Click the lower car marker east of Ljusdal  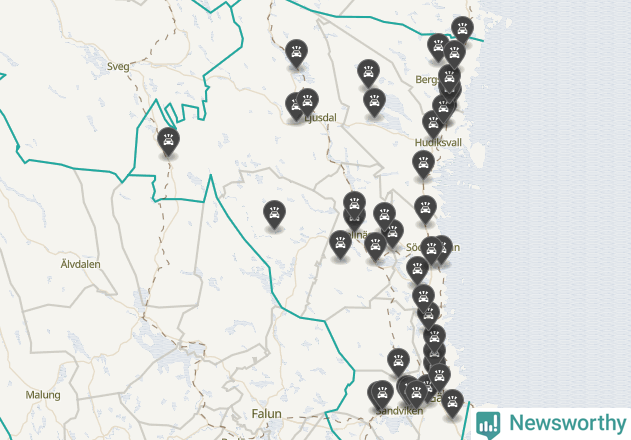[374, 102]
